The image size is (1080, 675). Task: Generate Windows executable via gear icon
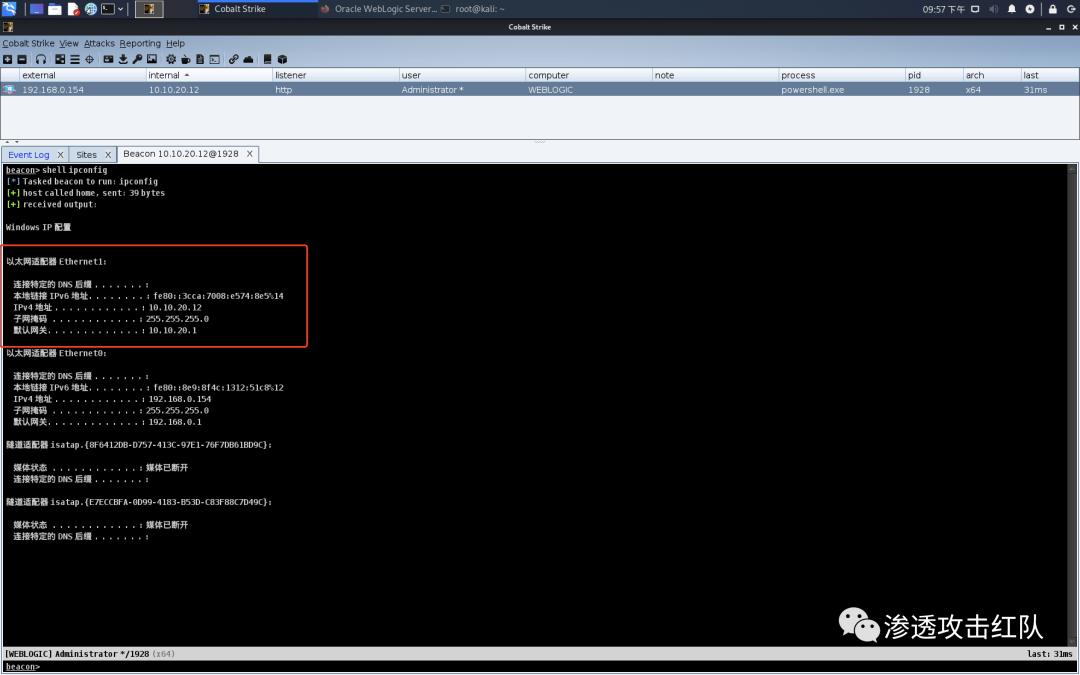point(171,59)
